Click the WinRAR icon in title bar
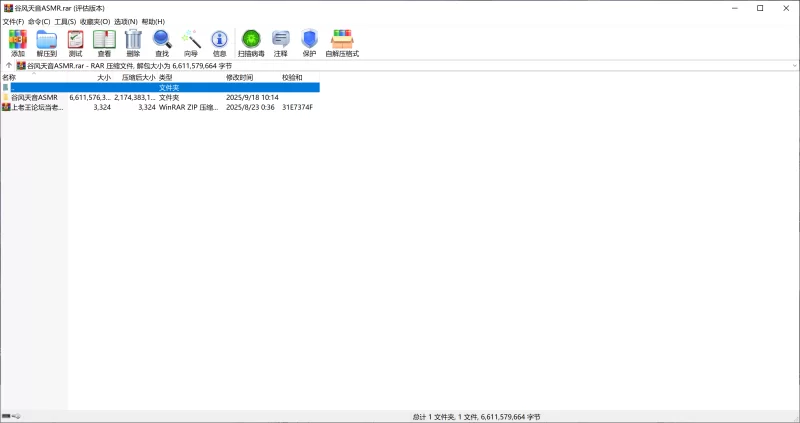 point(8,8)
